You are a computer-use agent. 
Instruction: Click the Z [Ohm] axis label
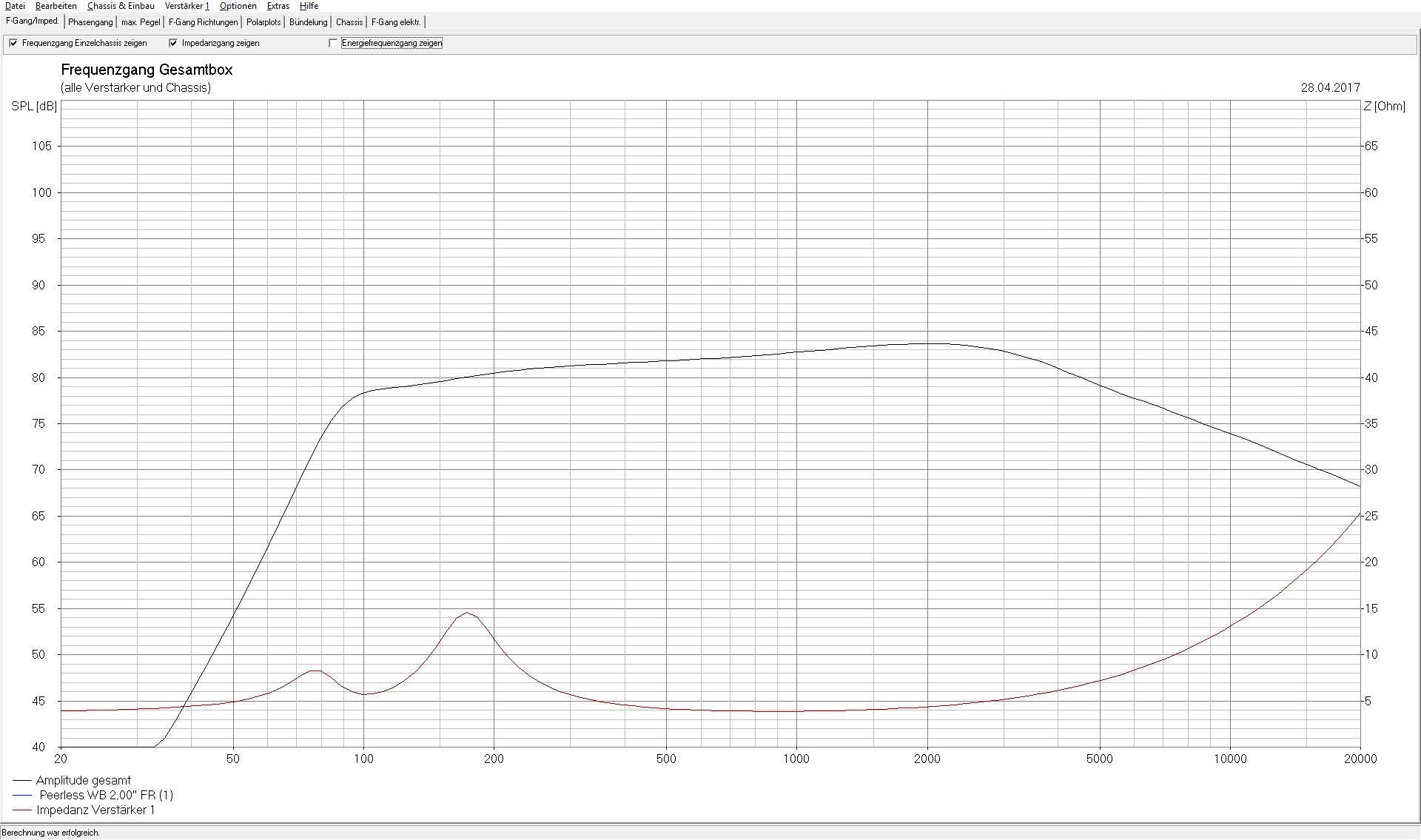[x=1384, y=106]
